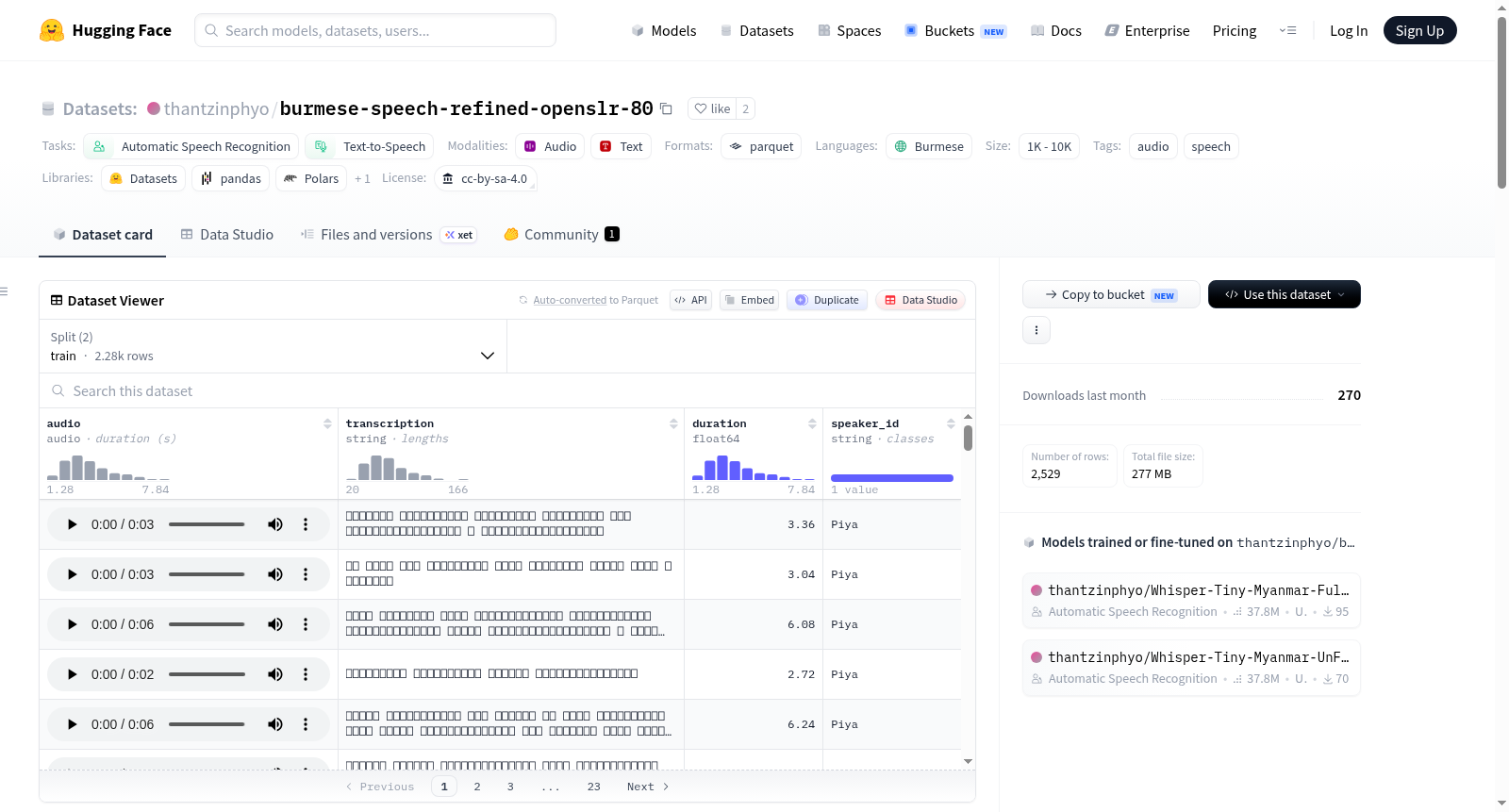Switch to the Data Studio tab
The image size is (1509, 812).
tap(227, 235)
